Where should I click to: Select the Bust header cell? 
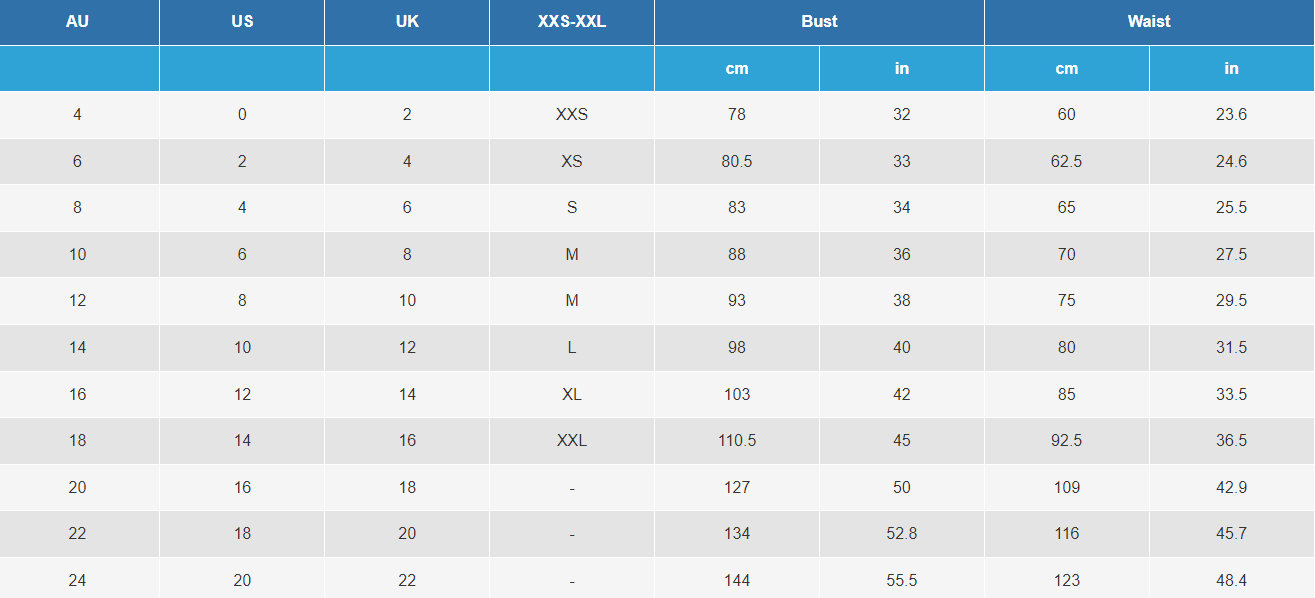pyautogui.click(x=819, y=21)
